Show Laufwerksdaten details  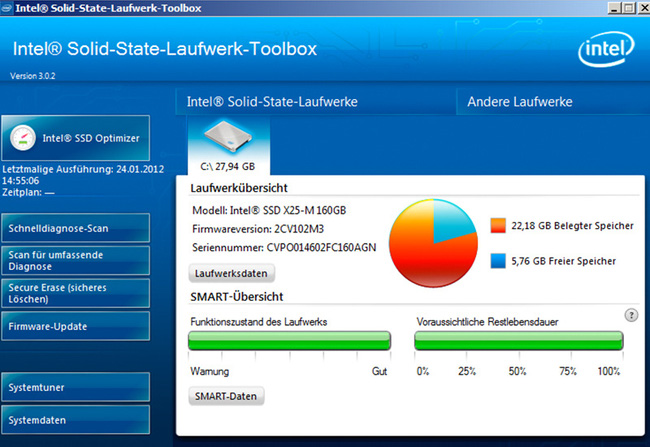[231, 273]
